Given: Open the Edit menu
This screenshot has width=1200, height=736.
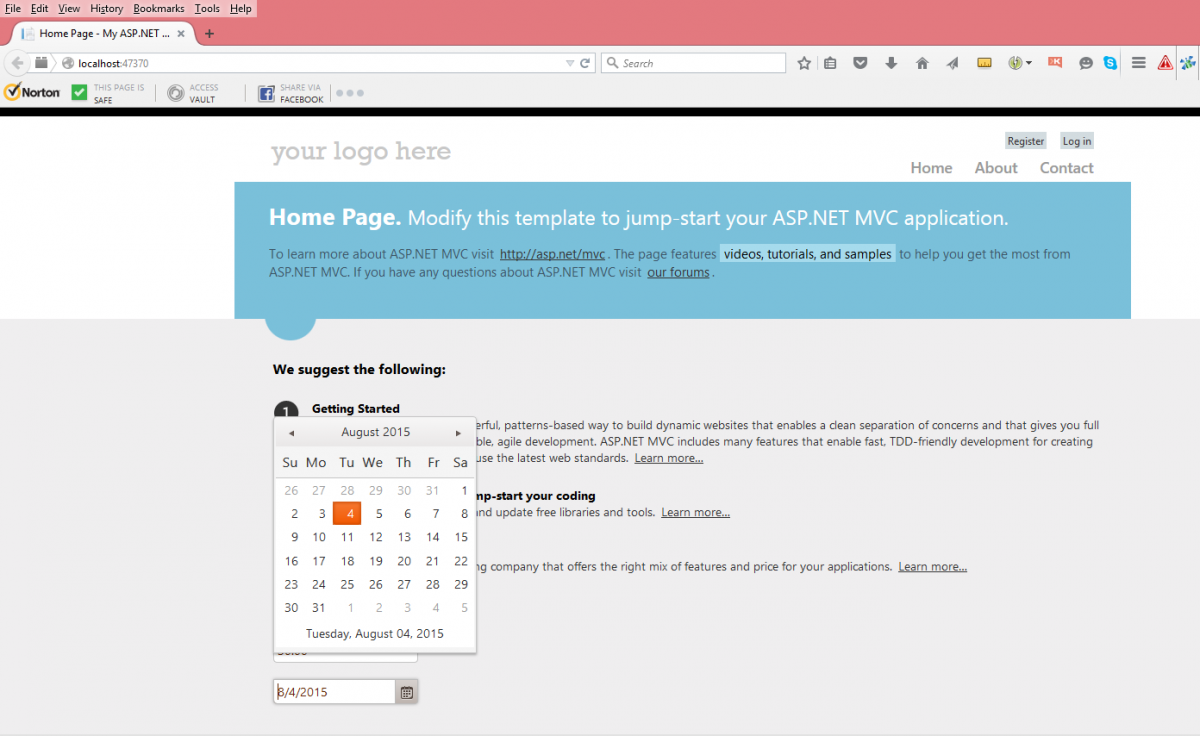Looking at the screenshot, I should (x=39, y=8).
